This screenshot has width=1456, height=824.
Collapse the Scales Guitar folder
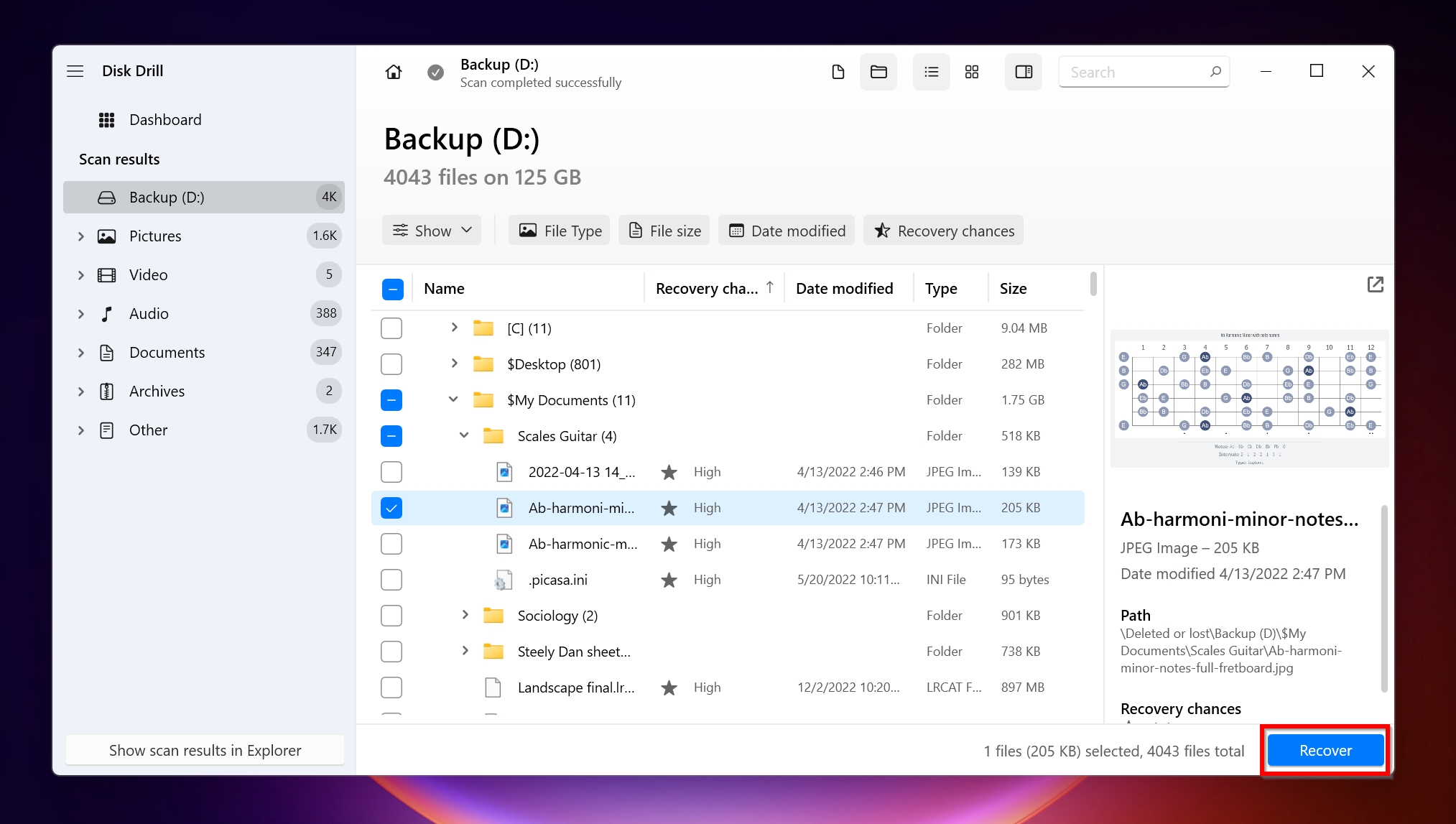point(464,435)
